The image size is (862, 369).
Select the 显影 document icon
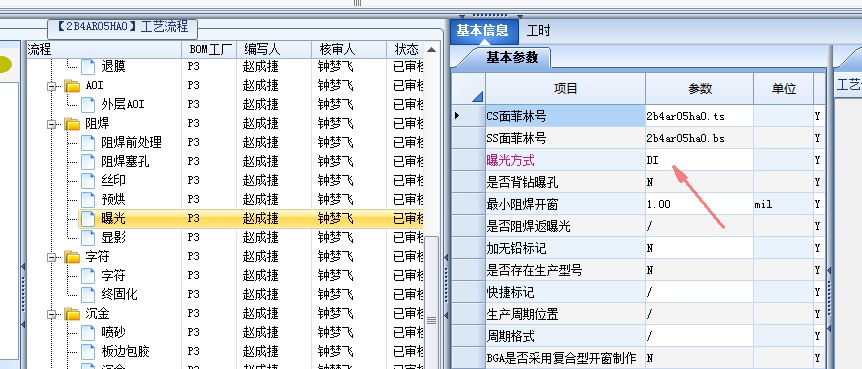point(88,238)
